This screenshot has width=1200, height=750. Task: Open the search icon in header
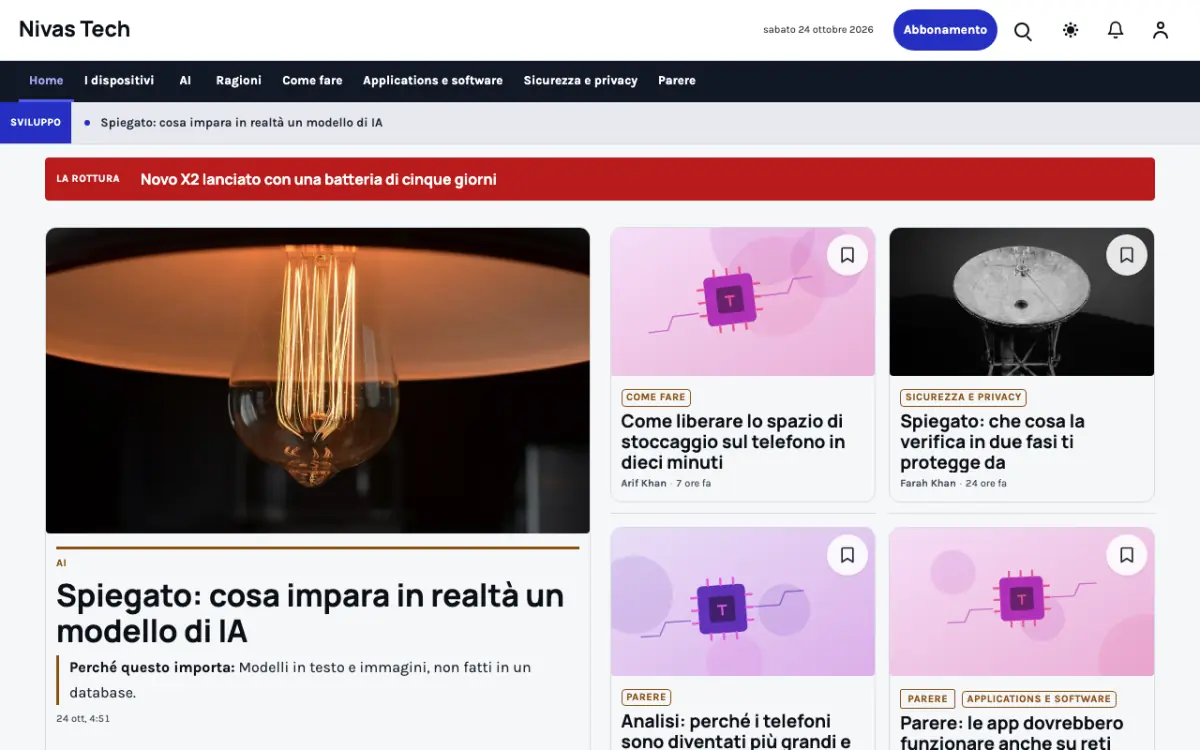tap(1023, 31)
